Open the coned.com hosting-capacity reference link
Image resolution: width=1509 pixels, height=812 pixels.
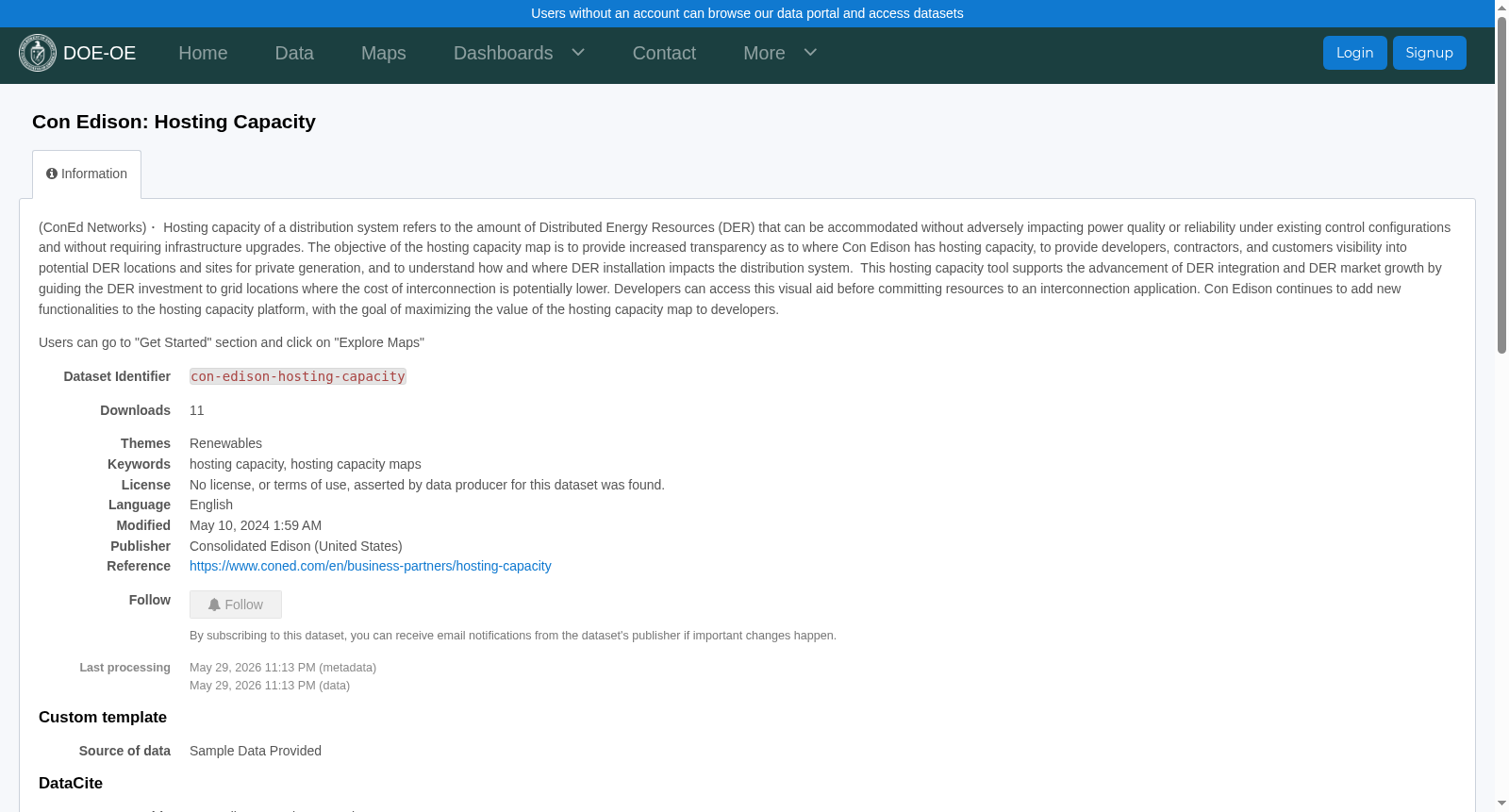[371, 566]
